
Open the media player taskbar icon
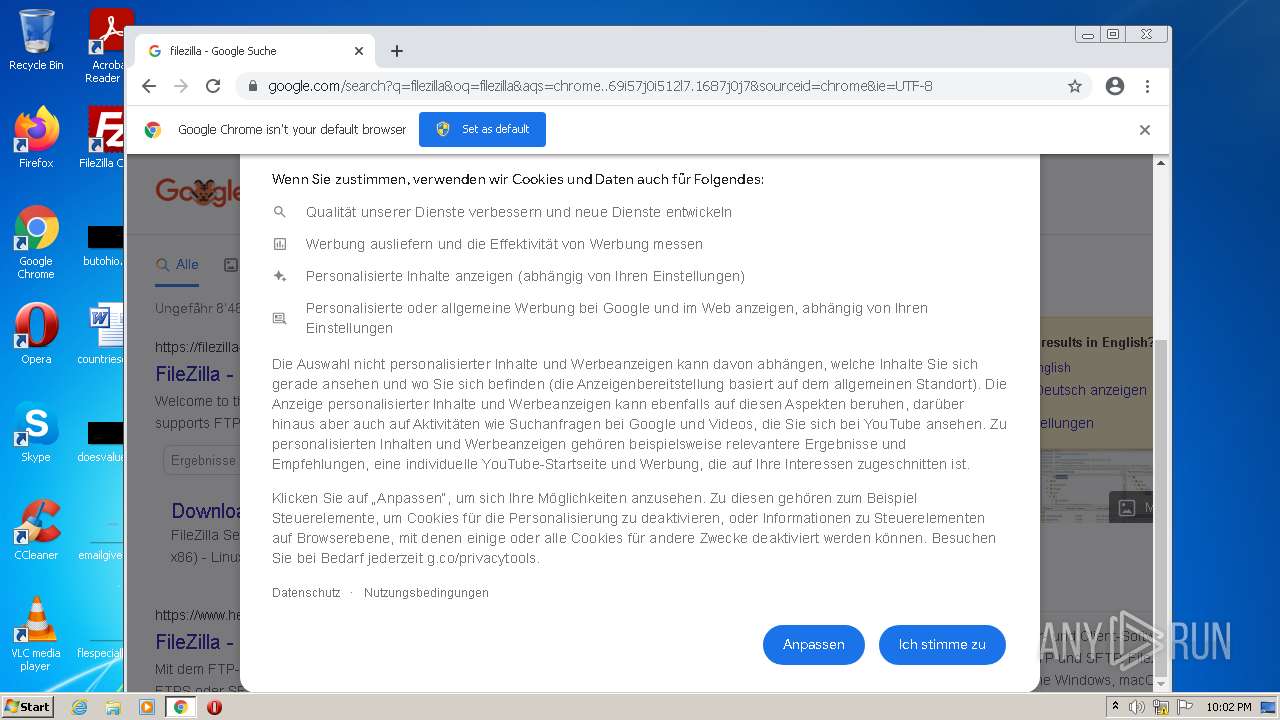(147, 707)
